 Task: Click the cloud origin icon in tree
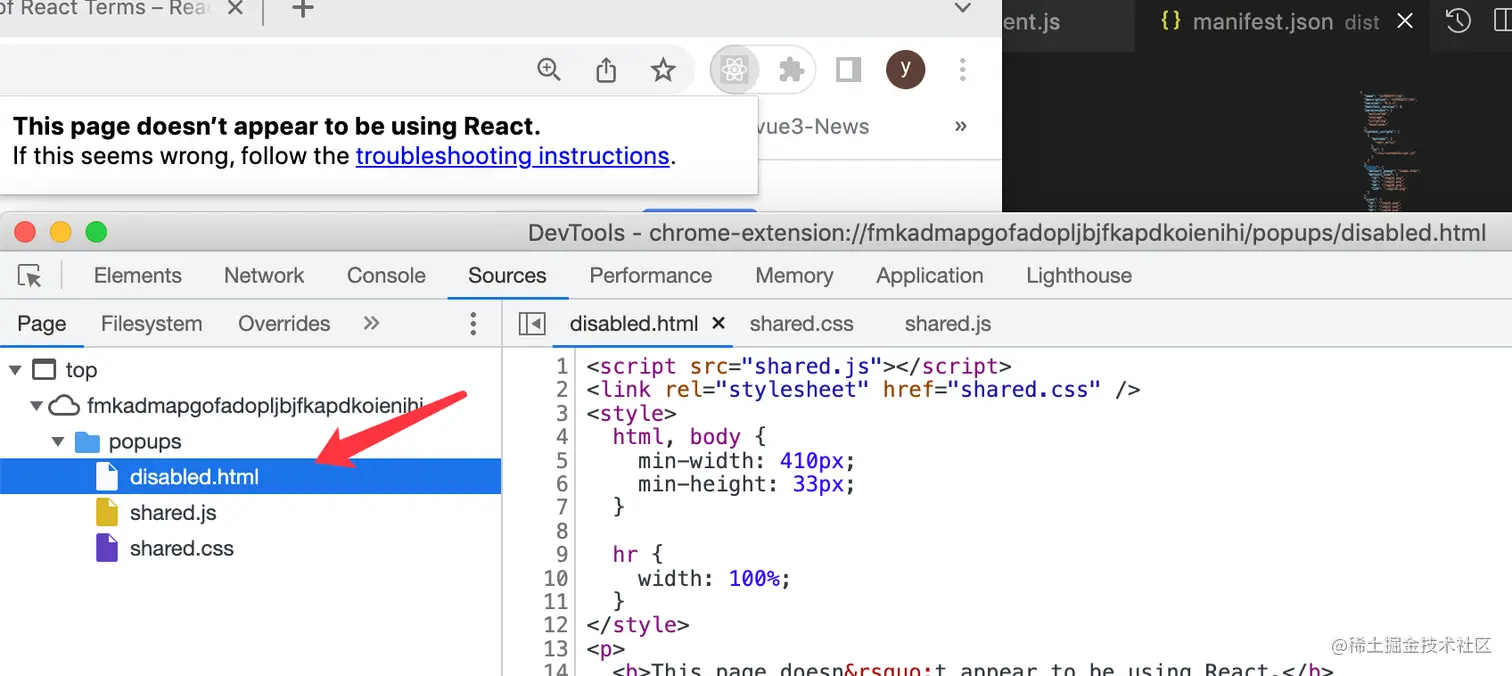click(x=64, y=405)
